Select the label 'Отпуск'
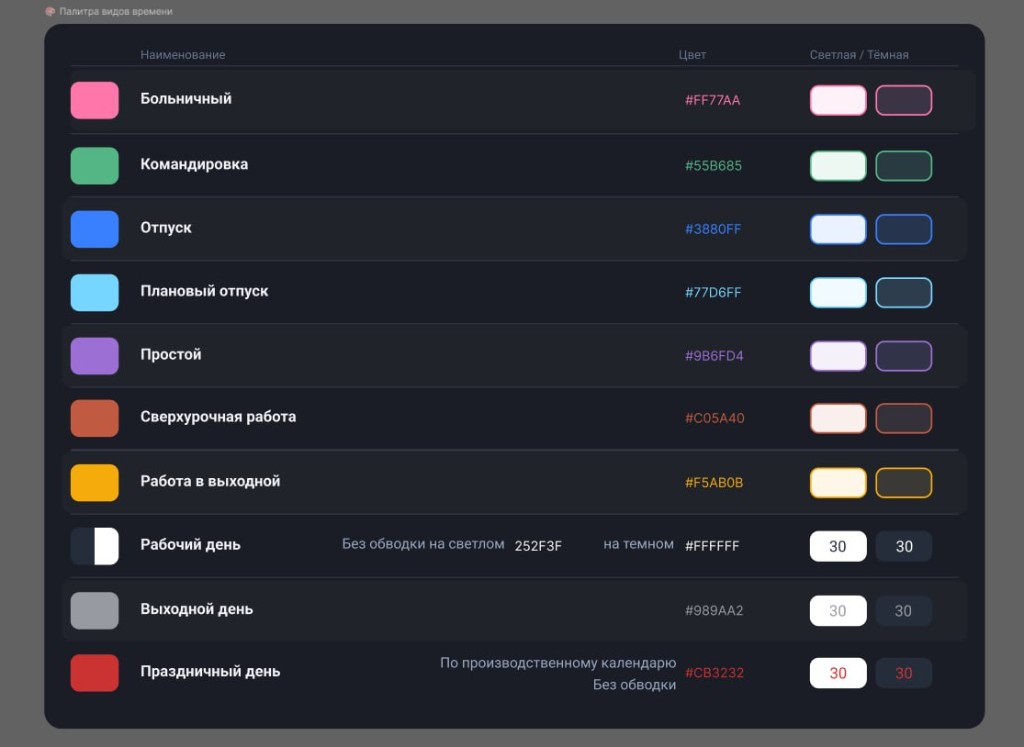The width and height of the screenshot is (1024, 747). click(x=166, y=228)
